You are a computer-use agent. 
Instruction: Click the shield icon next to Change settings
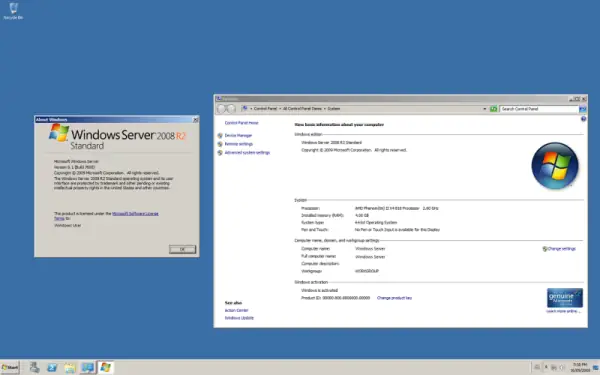click(545, 249)
